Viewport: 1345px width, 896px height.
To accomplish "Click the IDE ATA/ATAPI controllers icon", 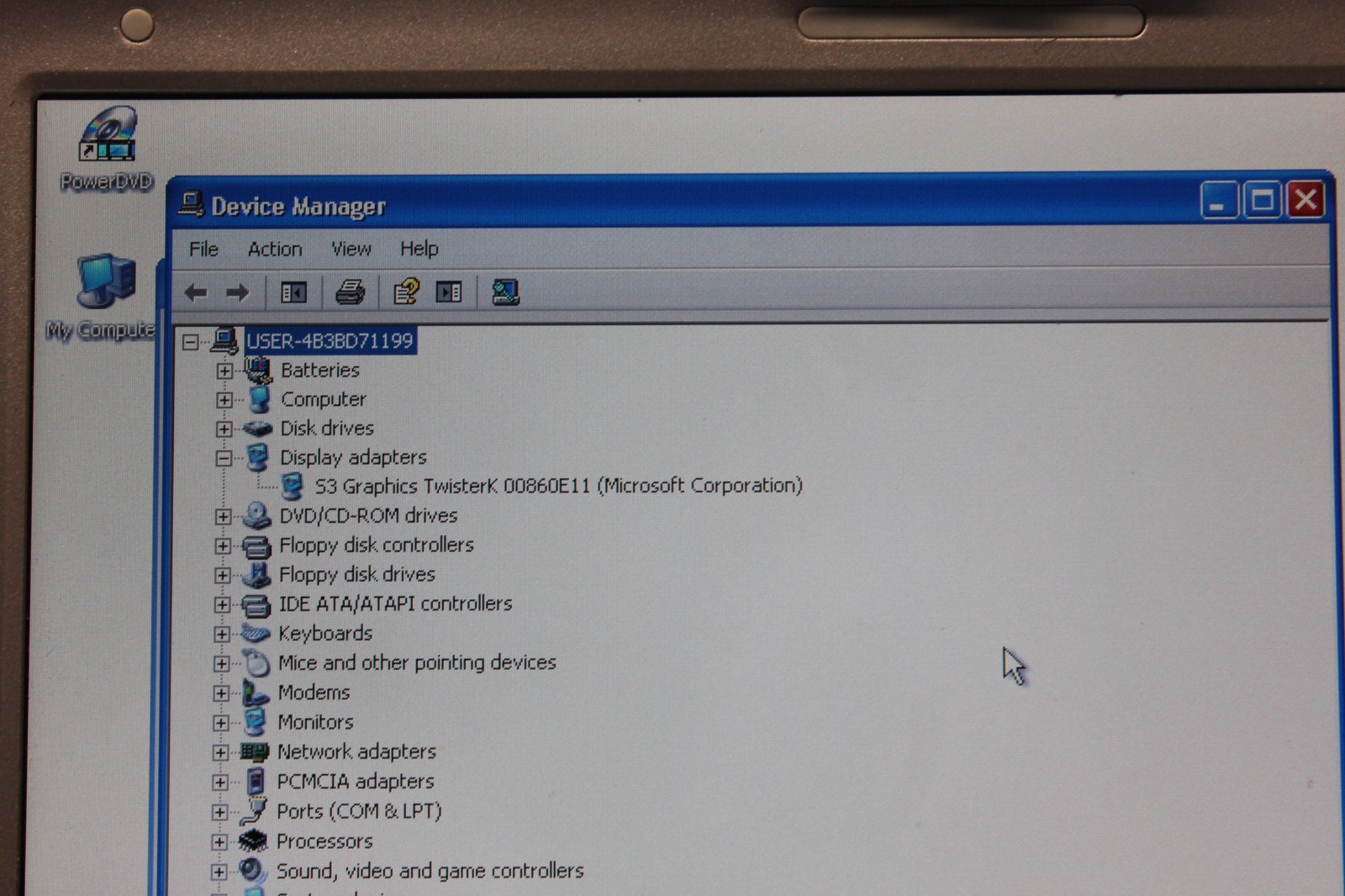I will pos(256,604).
